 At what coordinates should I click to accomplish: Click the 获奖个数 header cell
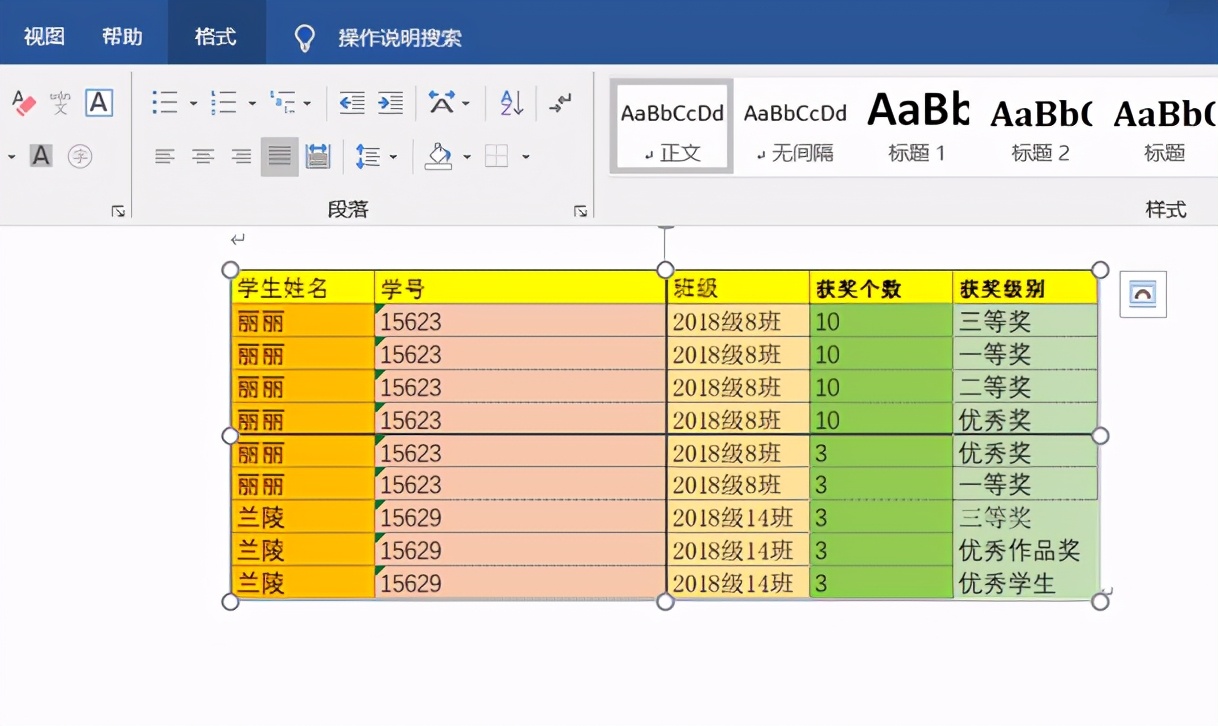coord(880,288)
